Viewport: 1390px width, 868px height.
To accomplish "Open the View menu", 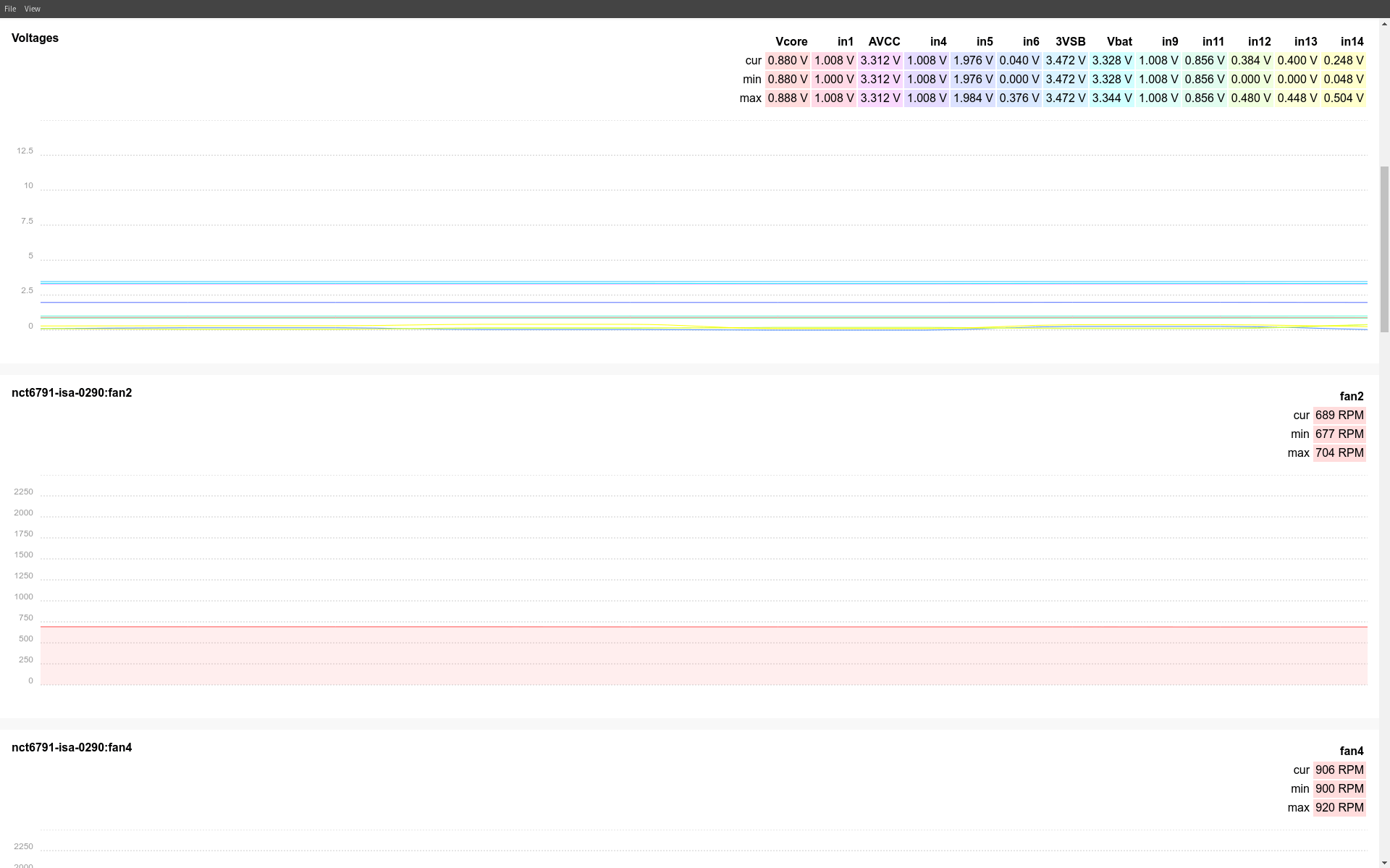I will click(x=32, y=9).
